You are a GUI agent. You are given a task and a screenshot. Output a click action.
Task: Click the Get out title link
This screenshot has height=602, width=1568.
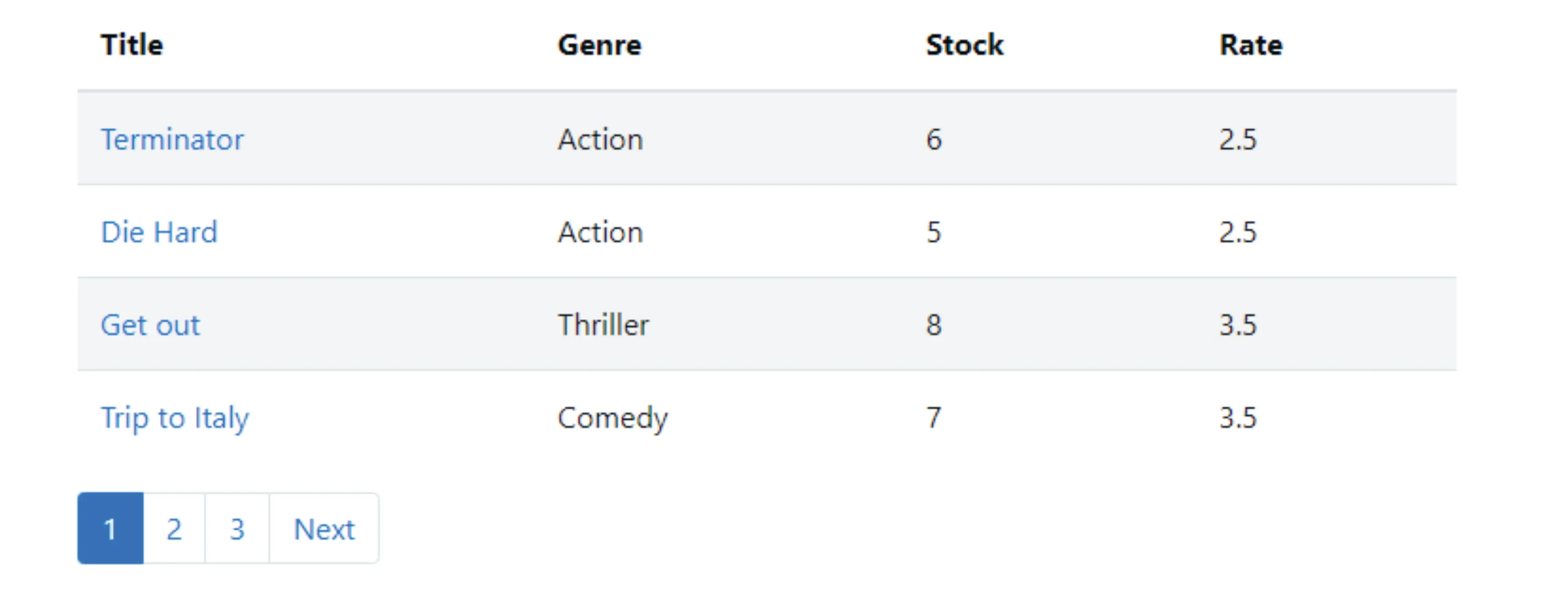[x=150, y=325]
